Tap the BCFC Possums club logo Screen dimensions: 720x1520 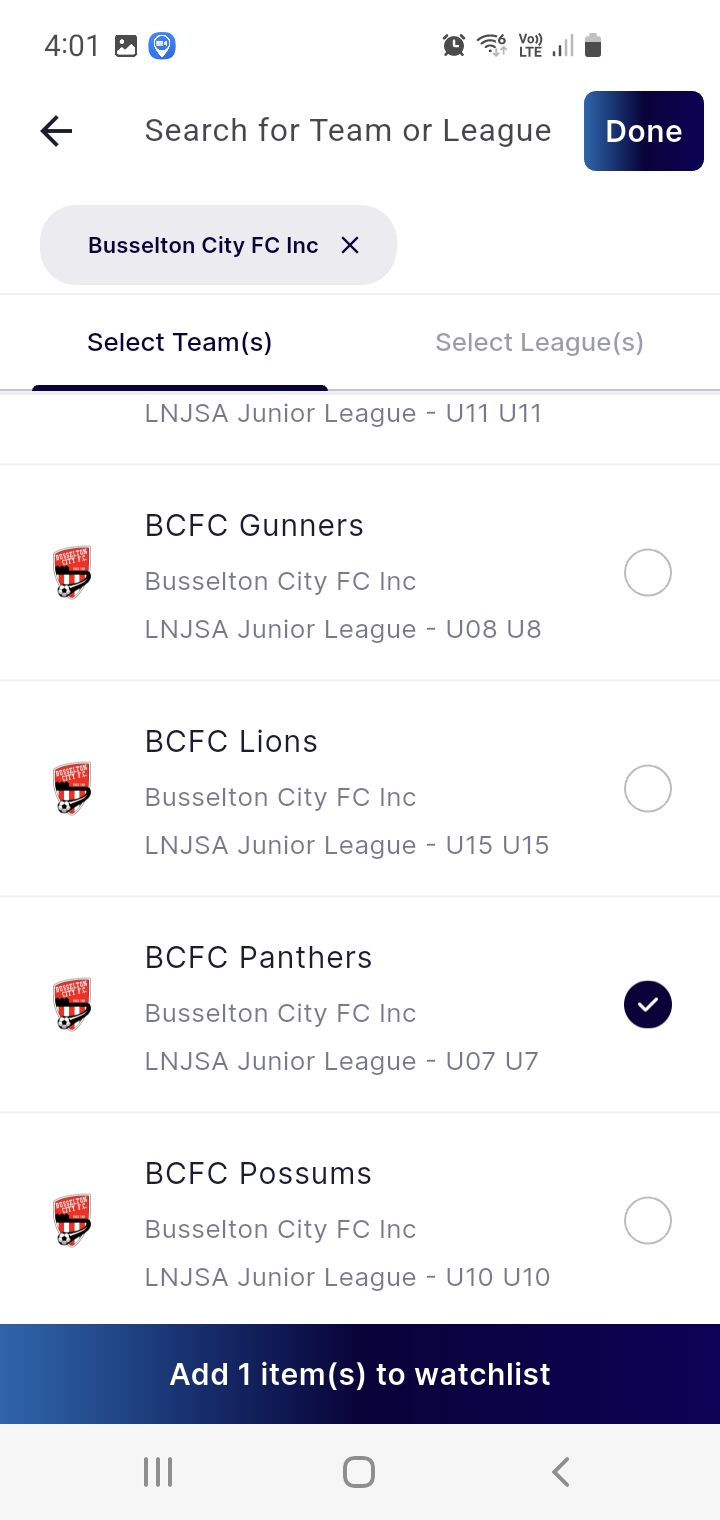[72, 1221]
